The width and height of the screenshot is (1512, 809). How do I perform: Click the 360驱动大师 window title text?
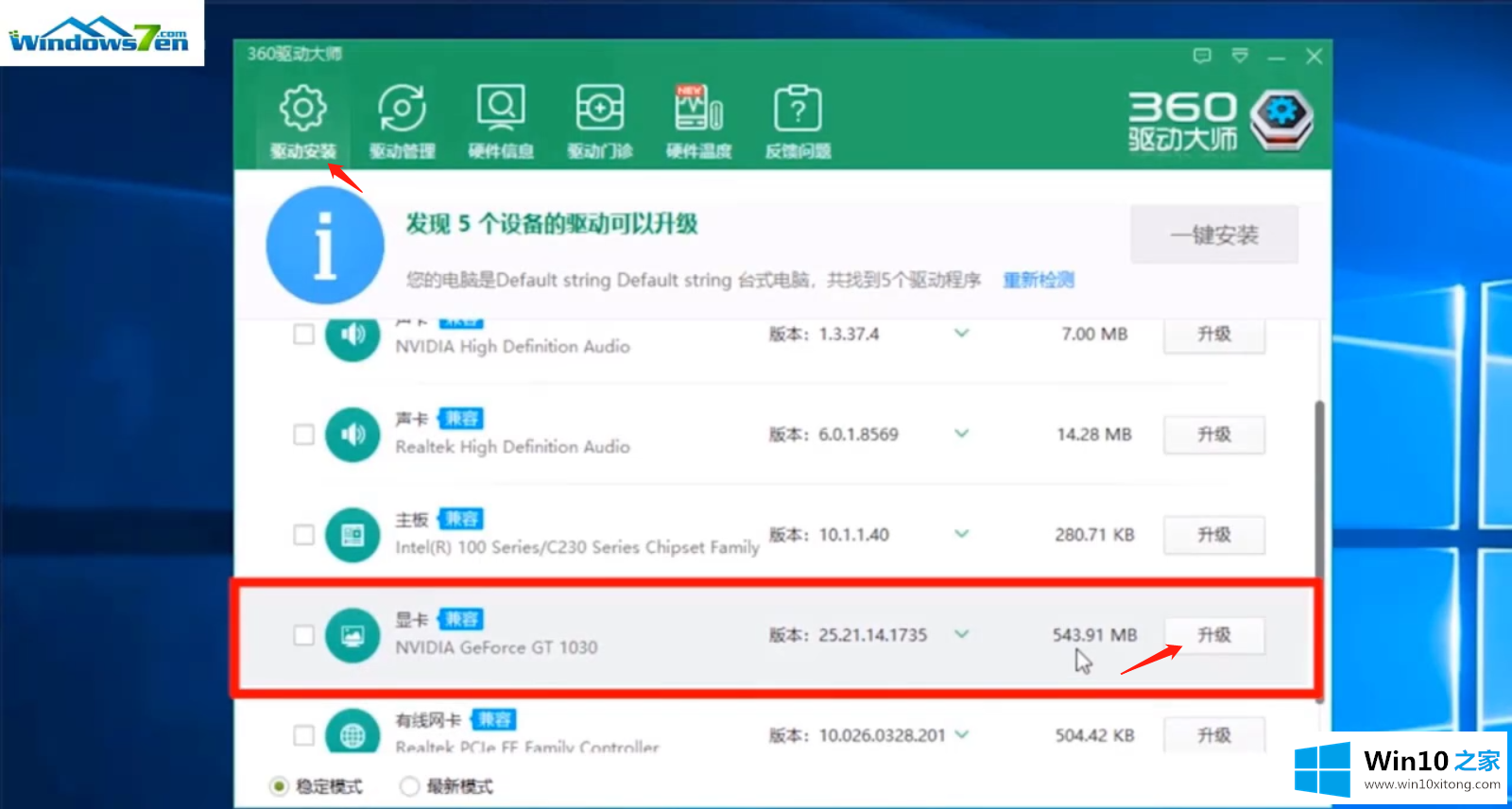click(x=295, y=54)
